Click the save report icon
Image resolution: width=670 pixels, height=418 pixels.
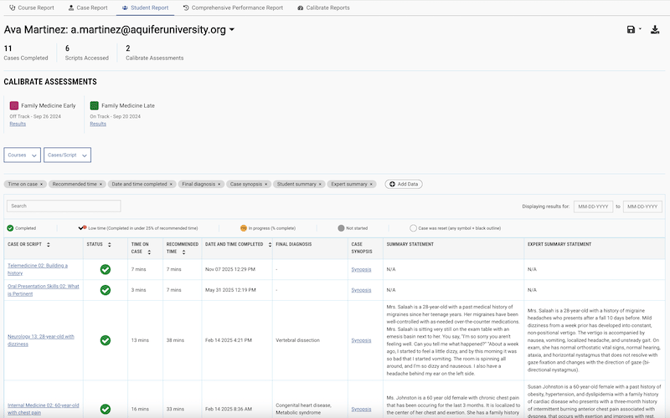click(x=631, y=29)
